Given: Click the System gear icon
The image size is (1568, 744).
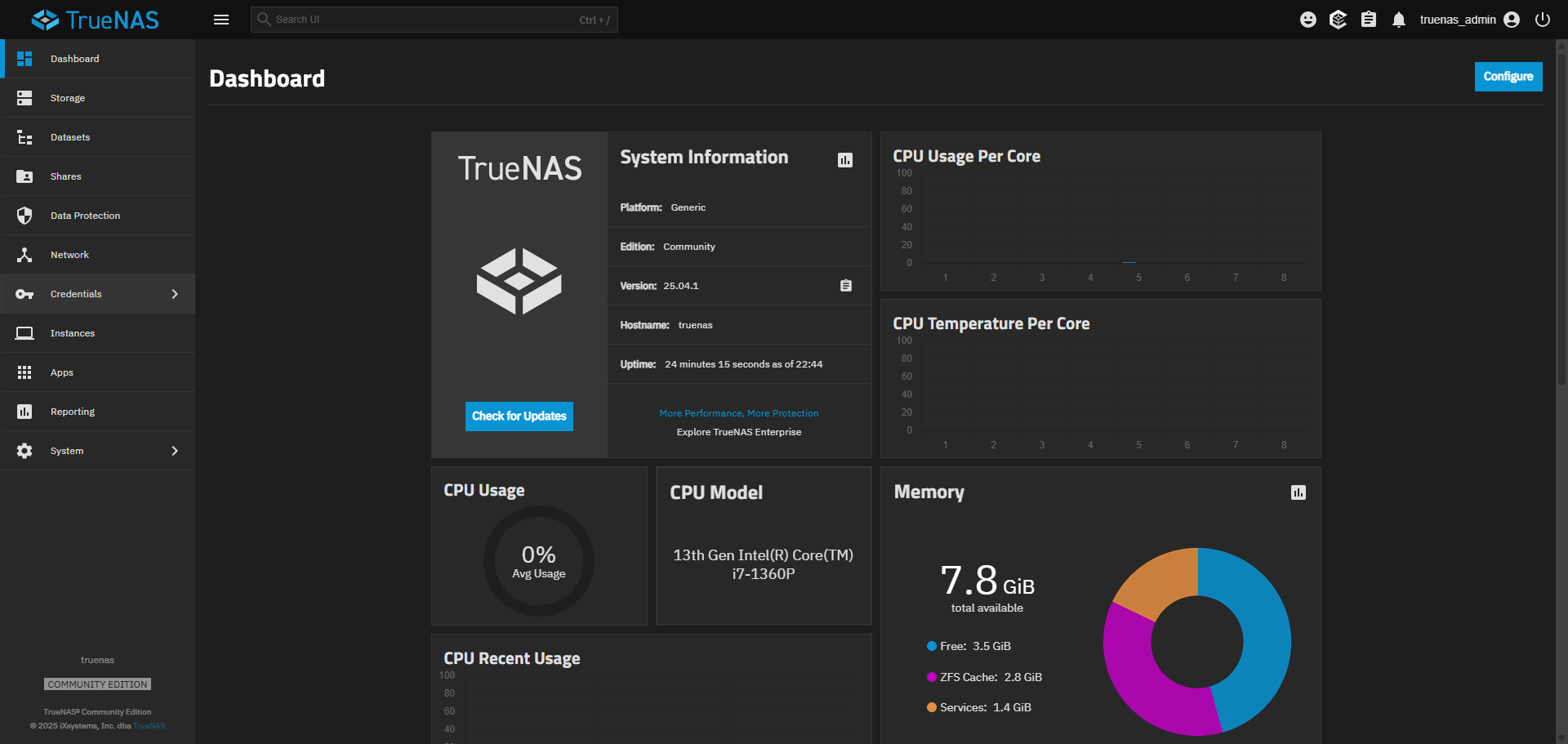Looking at the screenshot, I should tap(24, 451).
